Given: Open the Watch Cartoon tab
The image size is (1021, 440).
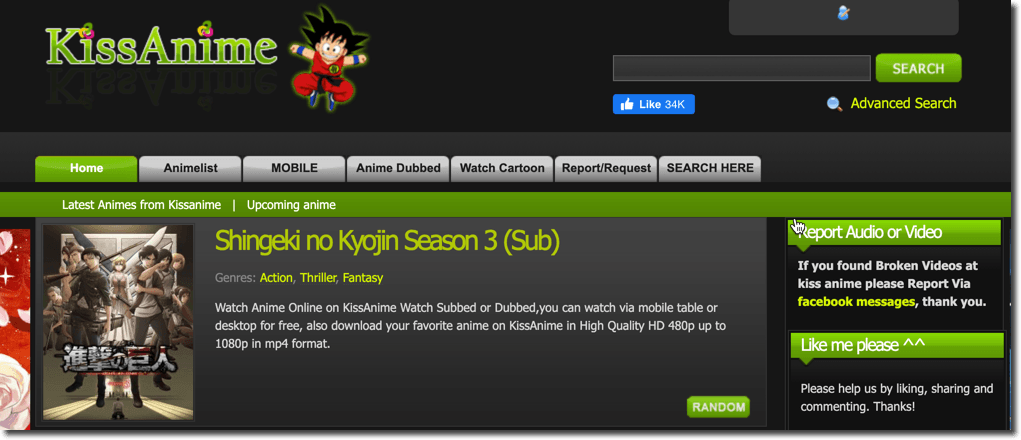Looking at the screenshot, I should 502,169.
